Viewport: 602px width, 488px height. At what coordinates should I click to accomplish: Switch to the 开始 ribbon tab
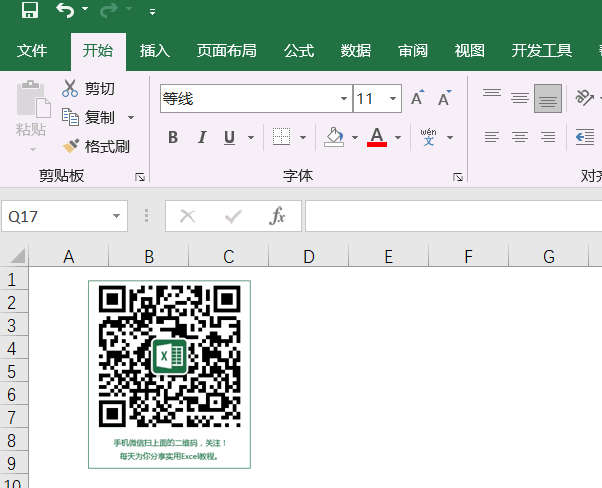98,51
